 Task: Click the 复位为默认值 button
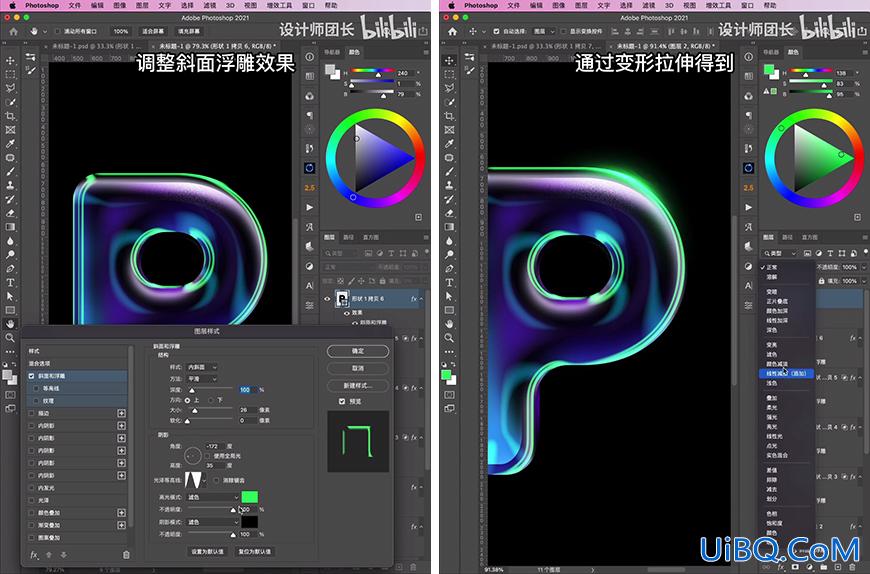pos(255,552)
